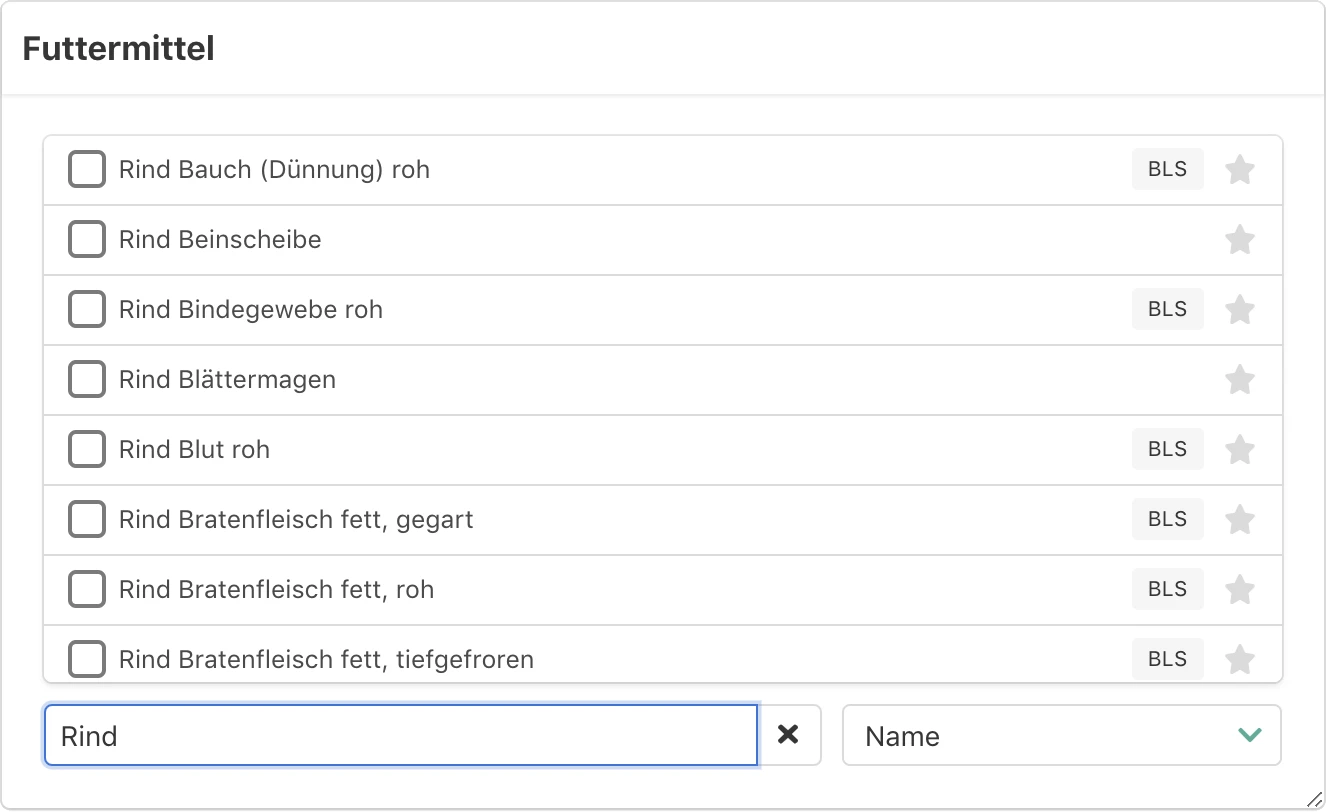The image size is (1326, 812).
Task: Star Rind Bratenfleisch fett, gegart
Action: click(x=1240, y=519)
